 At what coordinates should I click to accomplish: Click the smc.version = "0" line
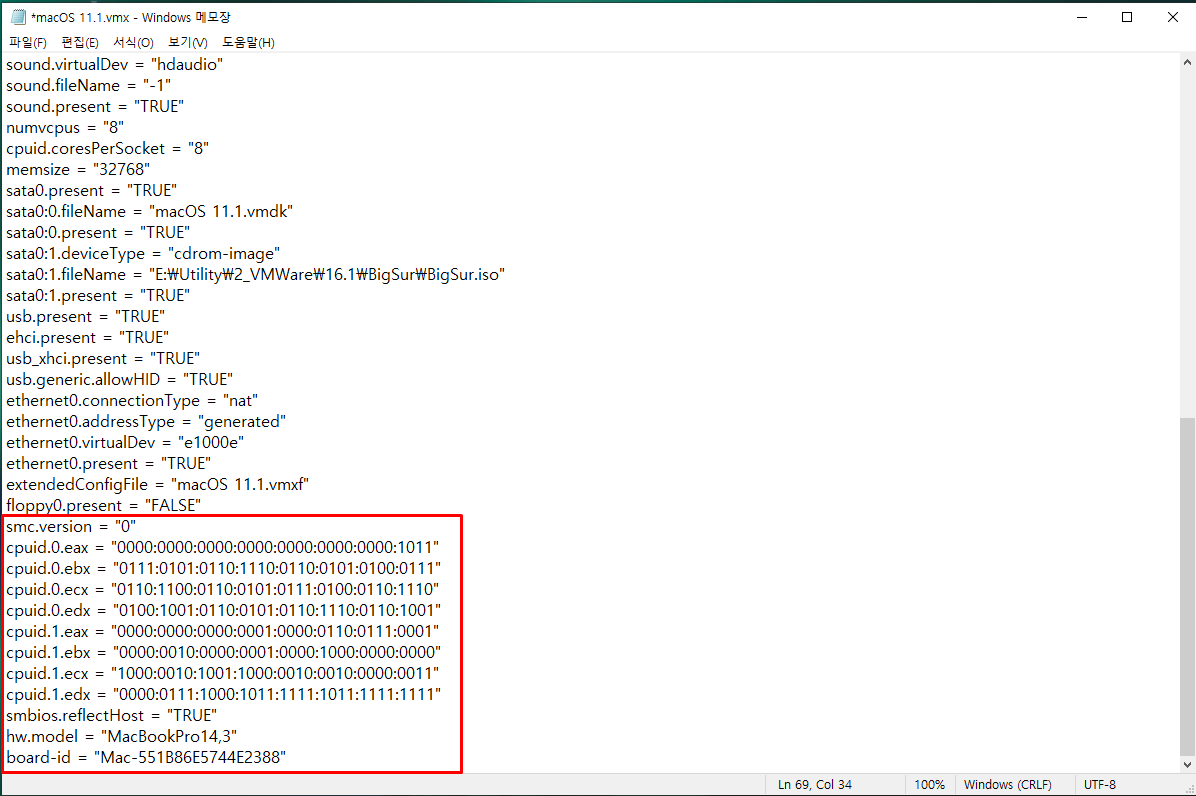[71, 526]
